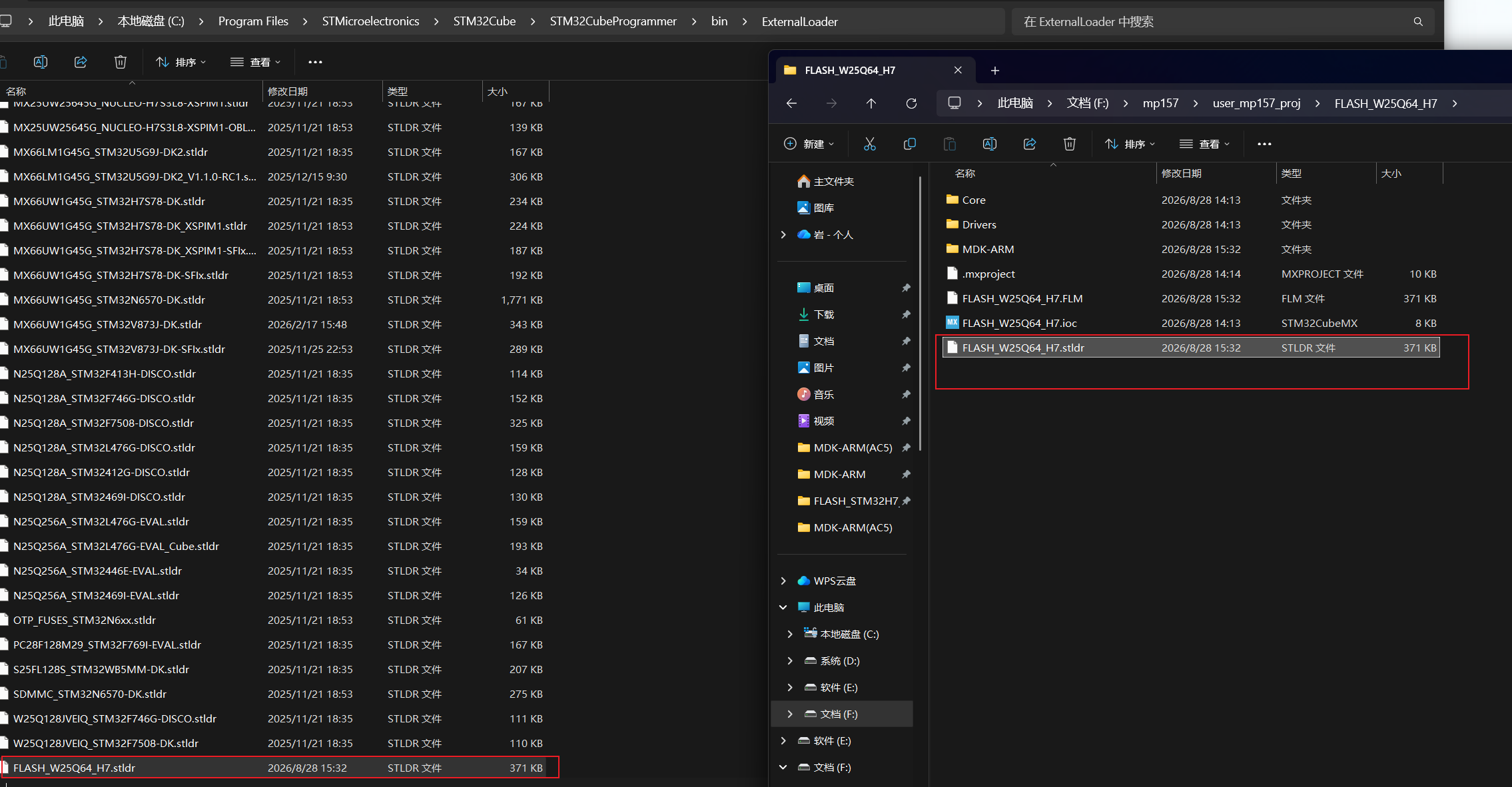Select the FLASH_W25Q64_H7 tab
Viewport: 1512px width, 787px height.
pos(876,70)
